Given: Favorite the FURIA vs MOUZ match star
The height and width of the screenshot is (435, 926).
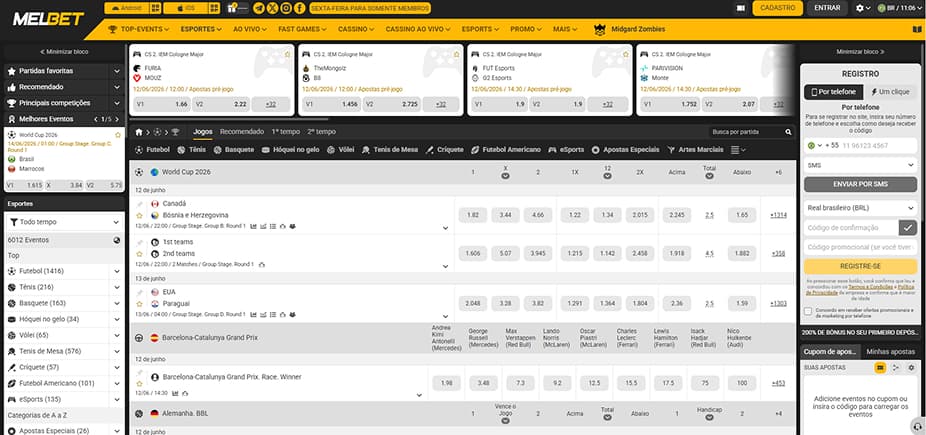Looking at the screenshot, I should 288,54.
